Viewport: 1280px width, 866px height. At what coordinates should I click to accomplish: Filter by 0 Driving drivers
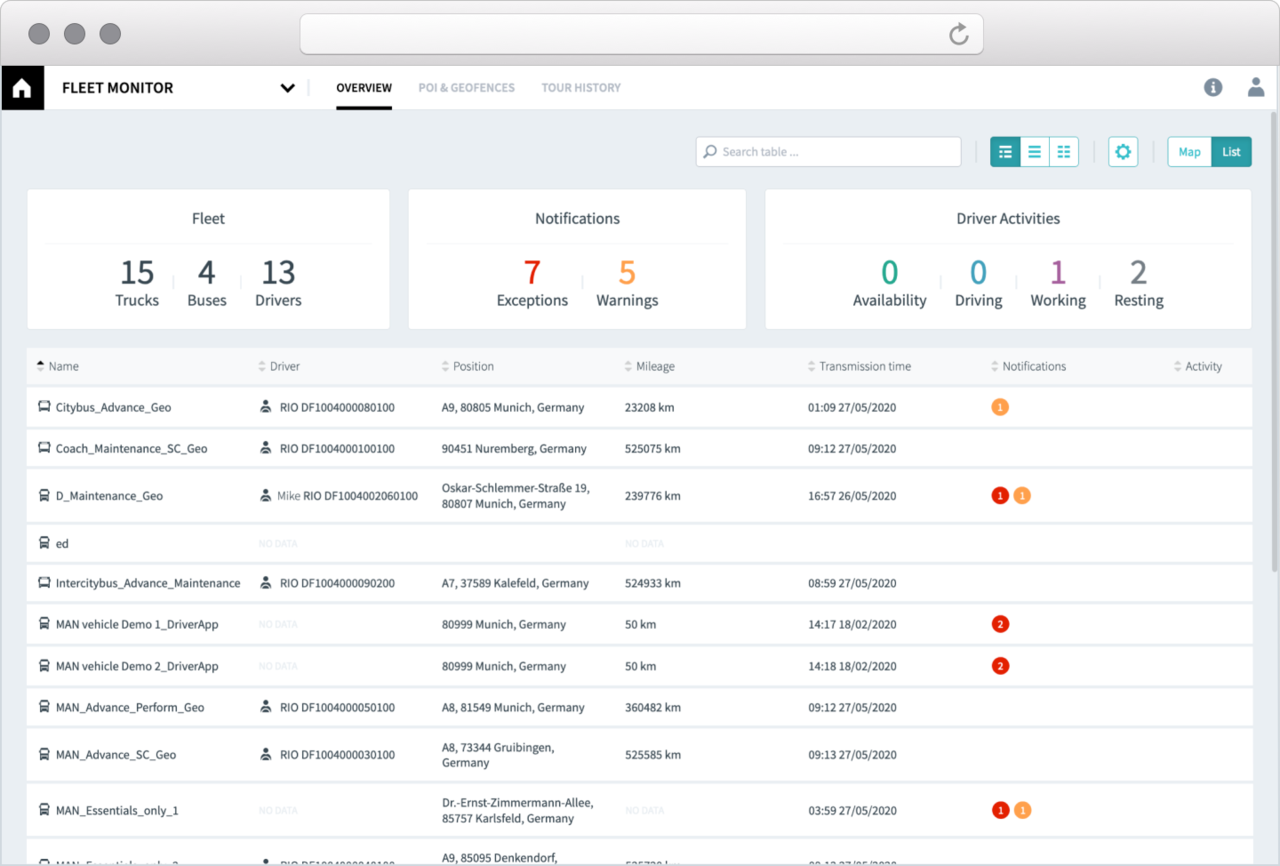[x=978, y=283]
